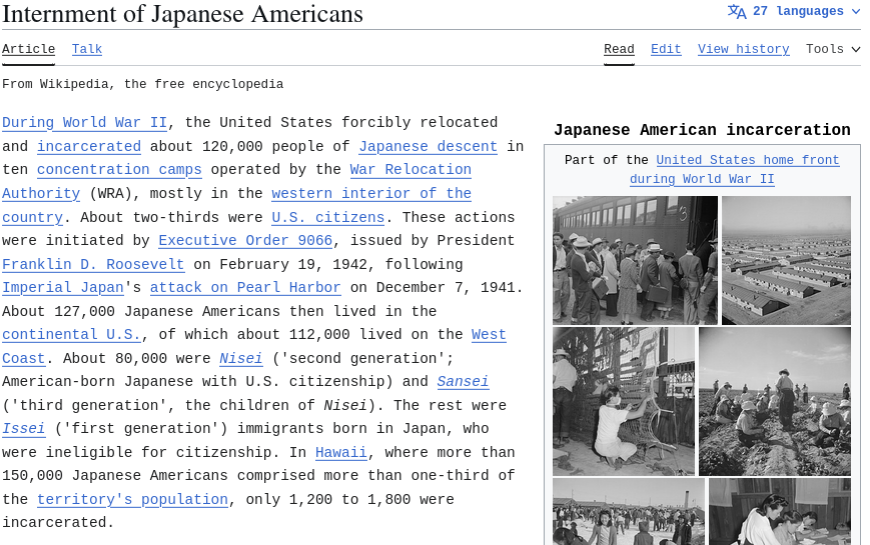This screenshot has height=545, width=870.
Task: Open photo of women at desk
Action: pos(780,512)
